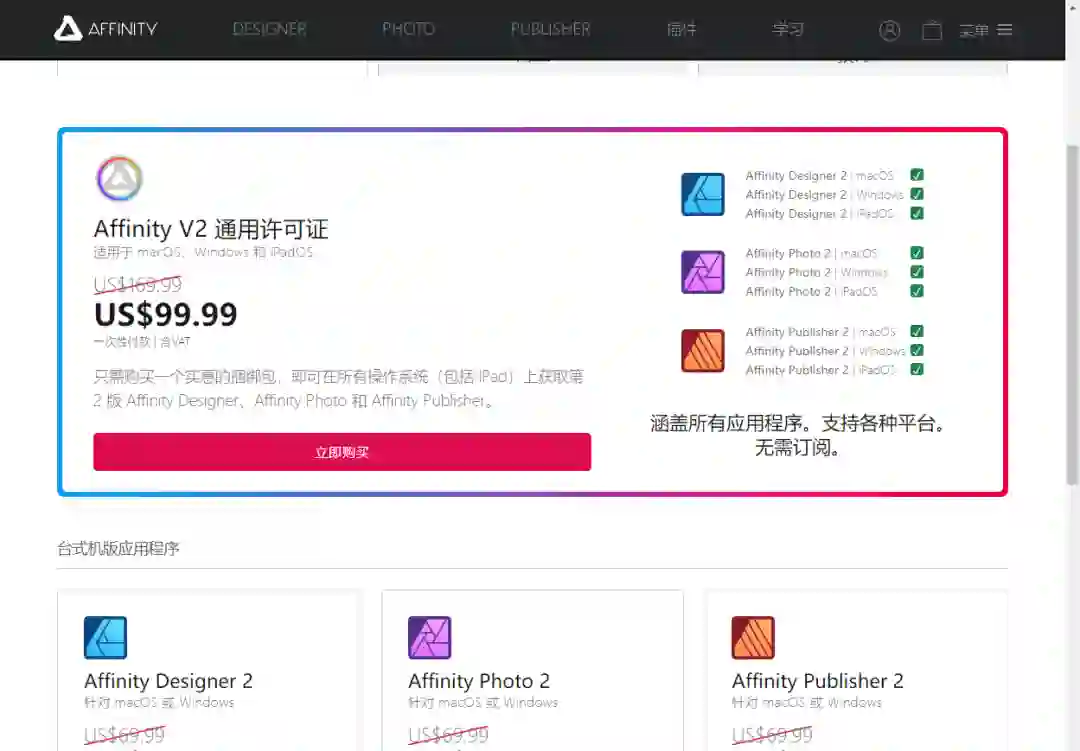Open the hamburger menu icon
Viewport: 1080px width, 751px height.
tap(1005, 30)
